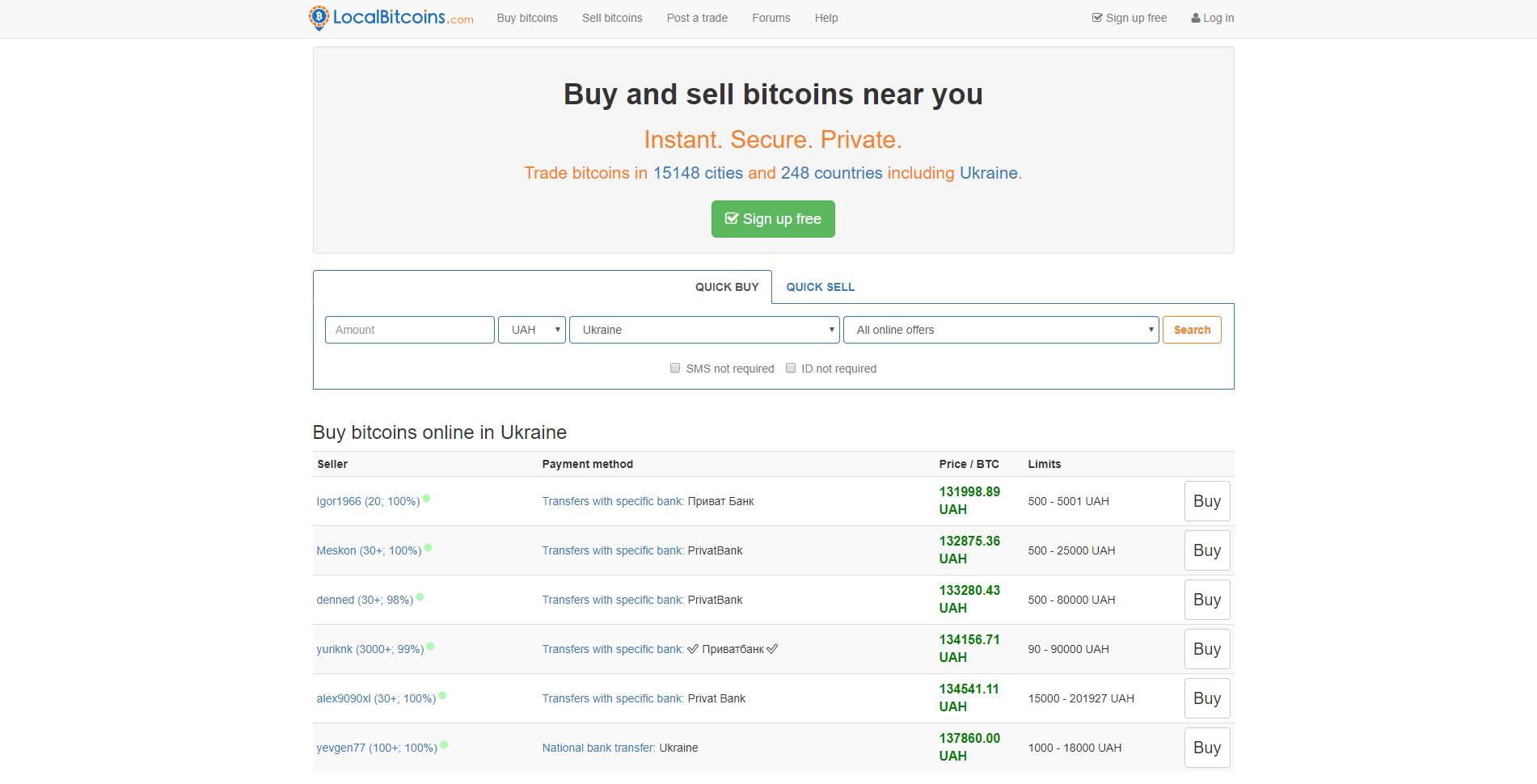Click the price 137860.00 UAH

tap(969, 747)
